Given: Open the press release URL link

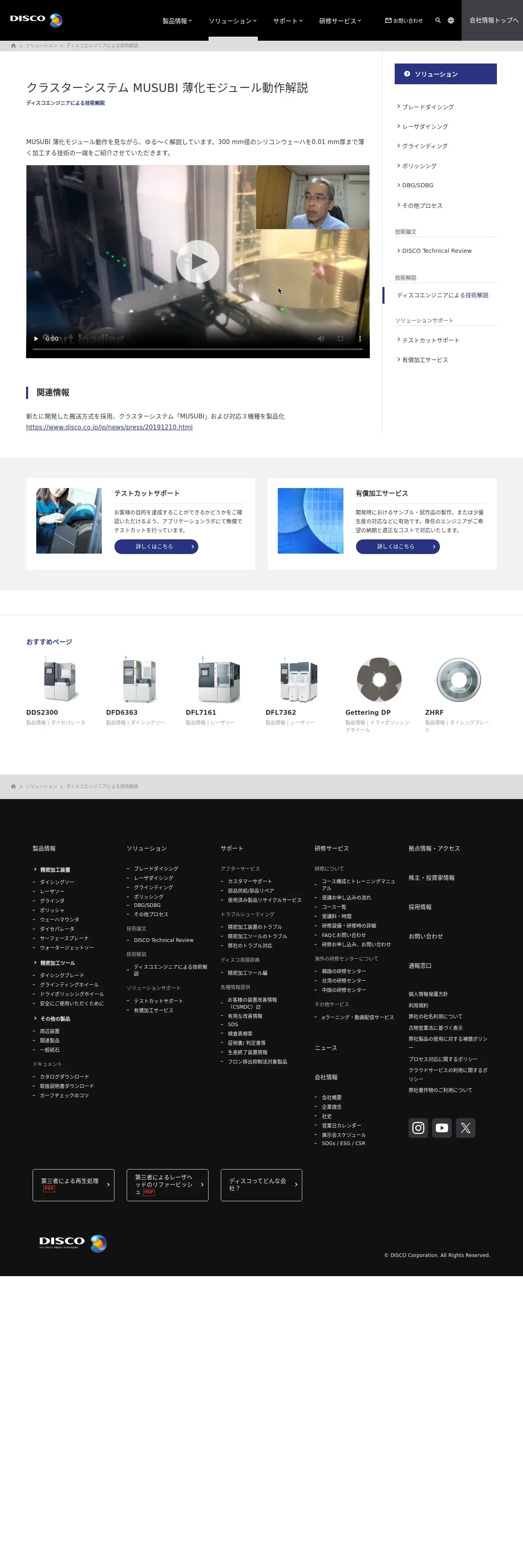Looking at the screenshot, I should [x=109, y=427].
